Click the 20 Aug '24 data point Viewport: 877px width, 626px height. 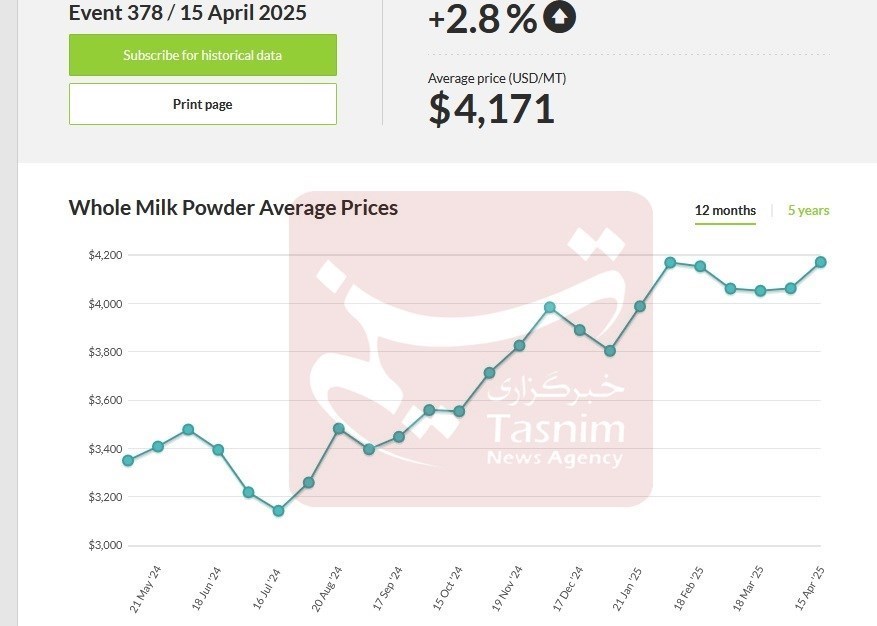point(338,429)
